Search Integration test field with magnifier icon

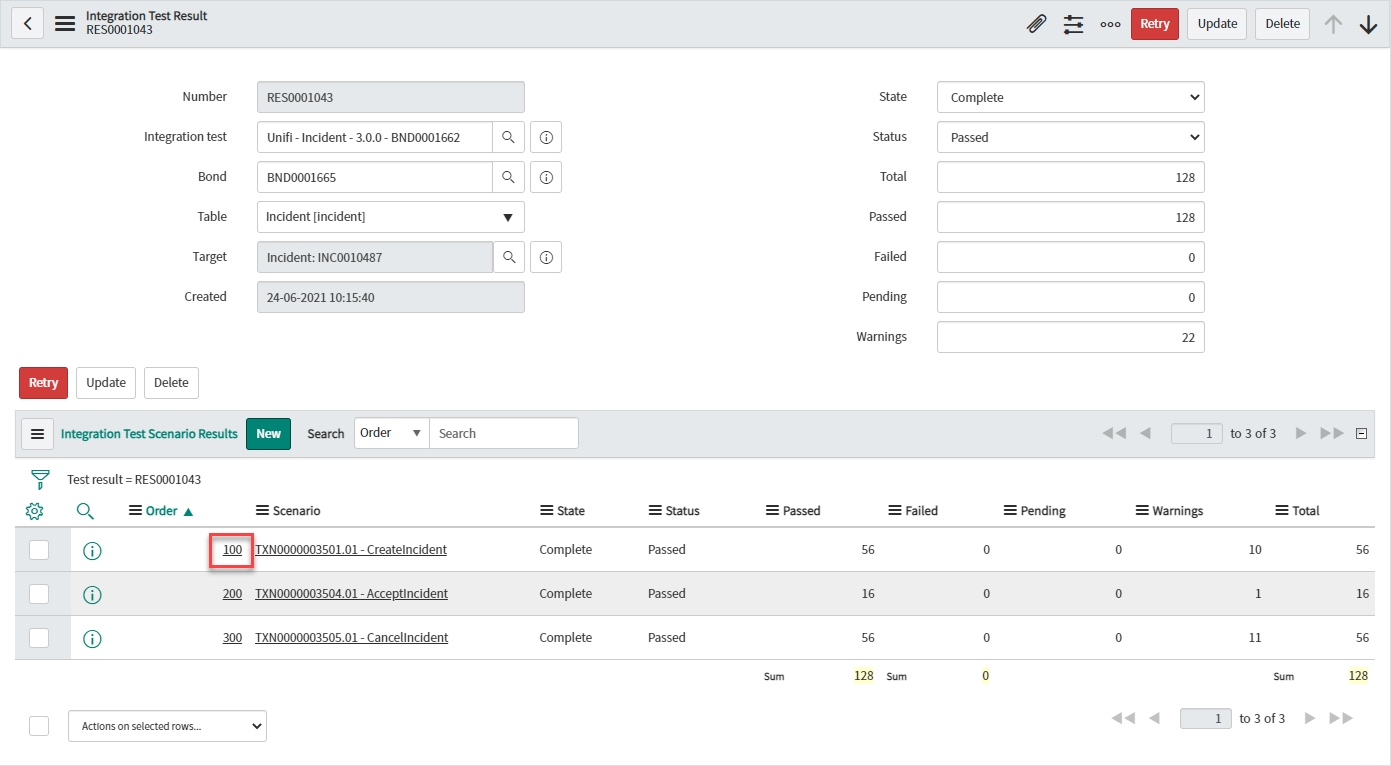[x=509, y=137]
